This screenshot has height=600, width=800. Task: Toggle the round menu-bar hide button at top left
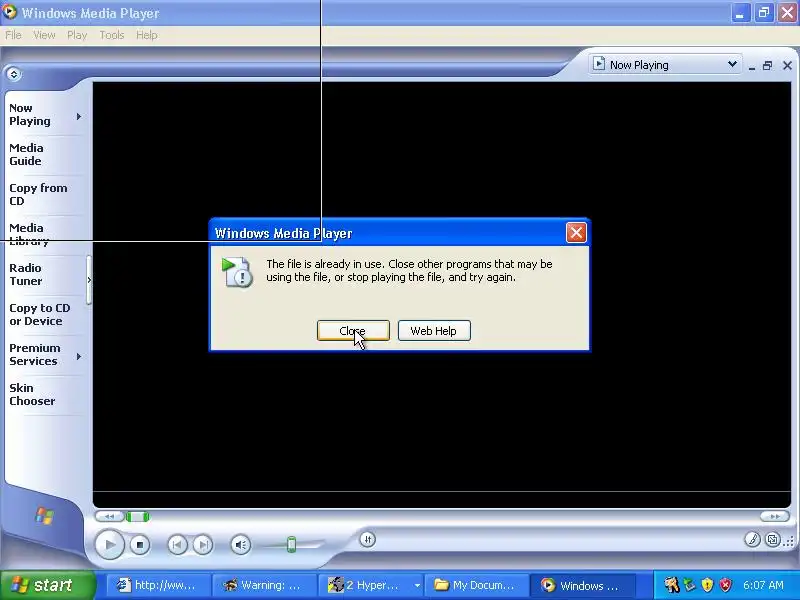14,74
